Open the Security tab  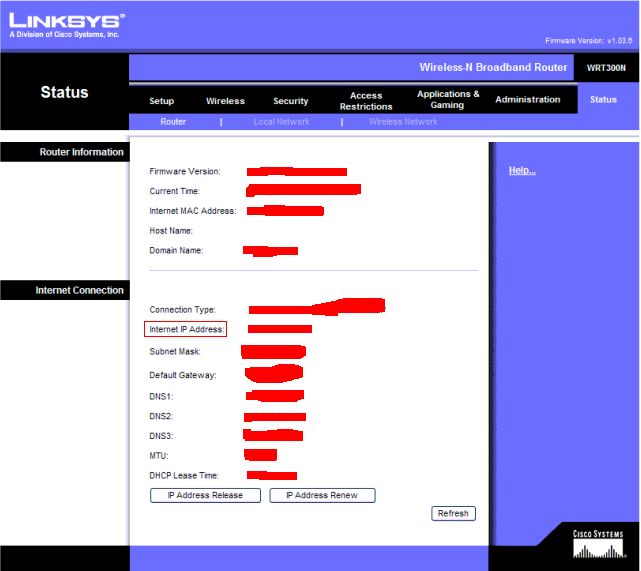click(x=291, y=101)
